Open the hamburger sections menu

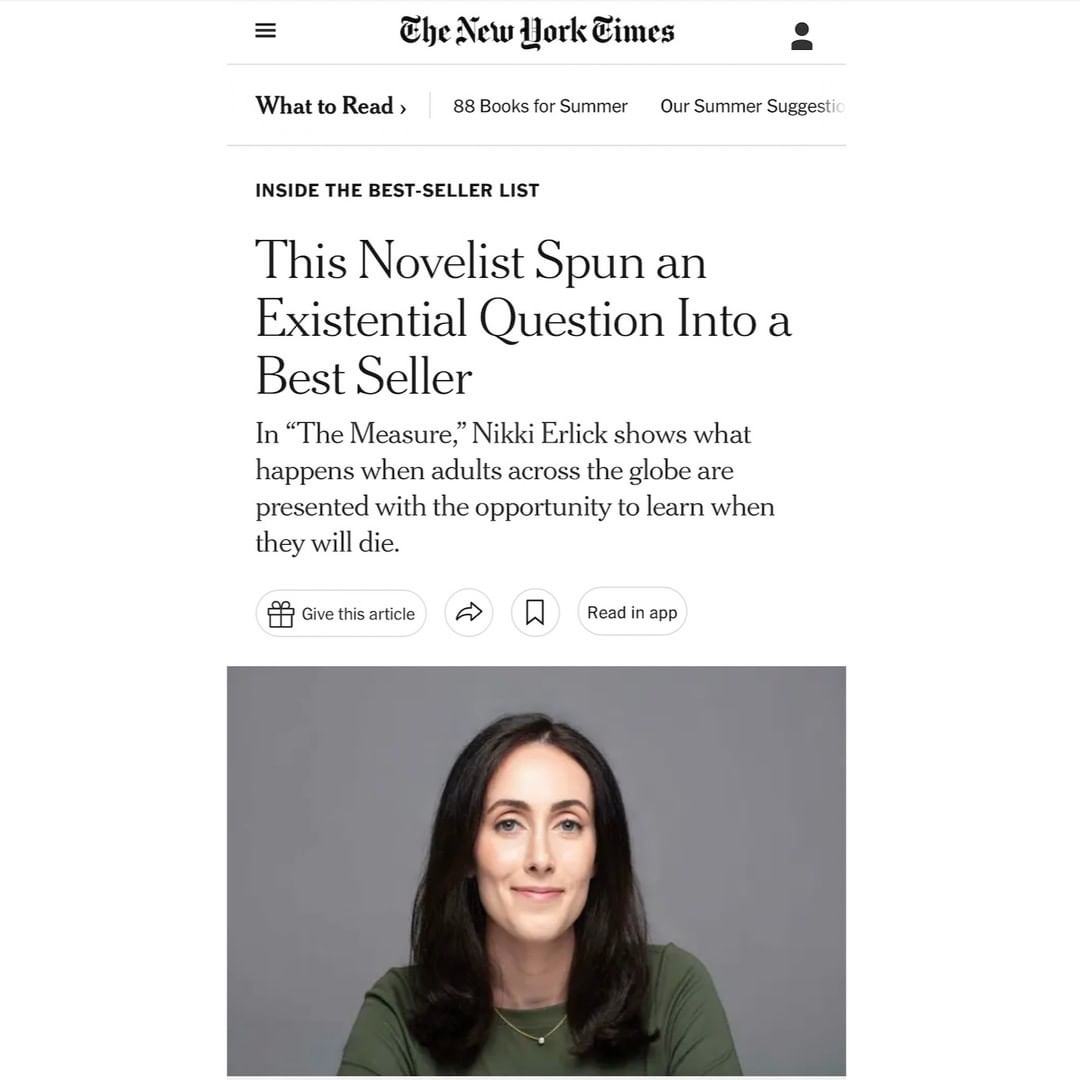tap(265, 31)
